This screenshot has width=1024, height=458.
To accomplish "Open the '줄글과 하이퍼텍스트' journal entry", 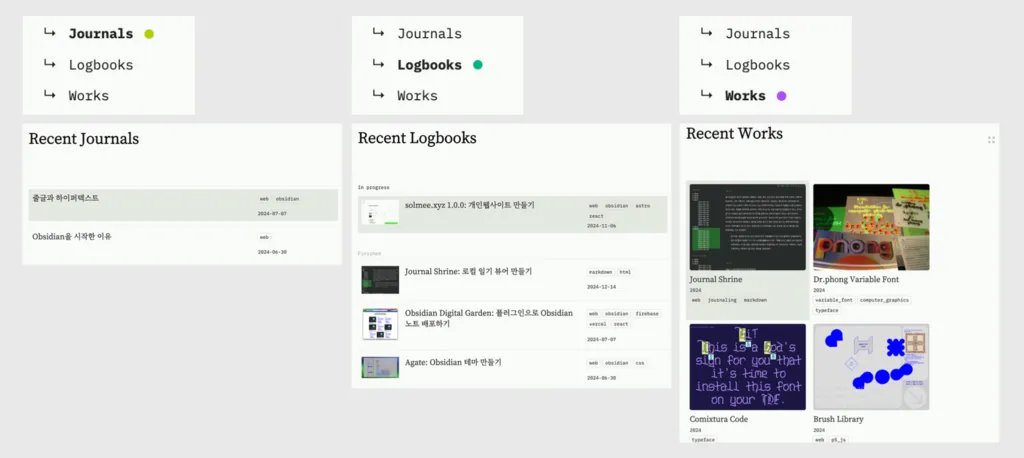I will [64, 198].
